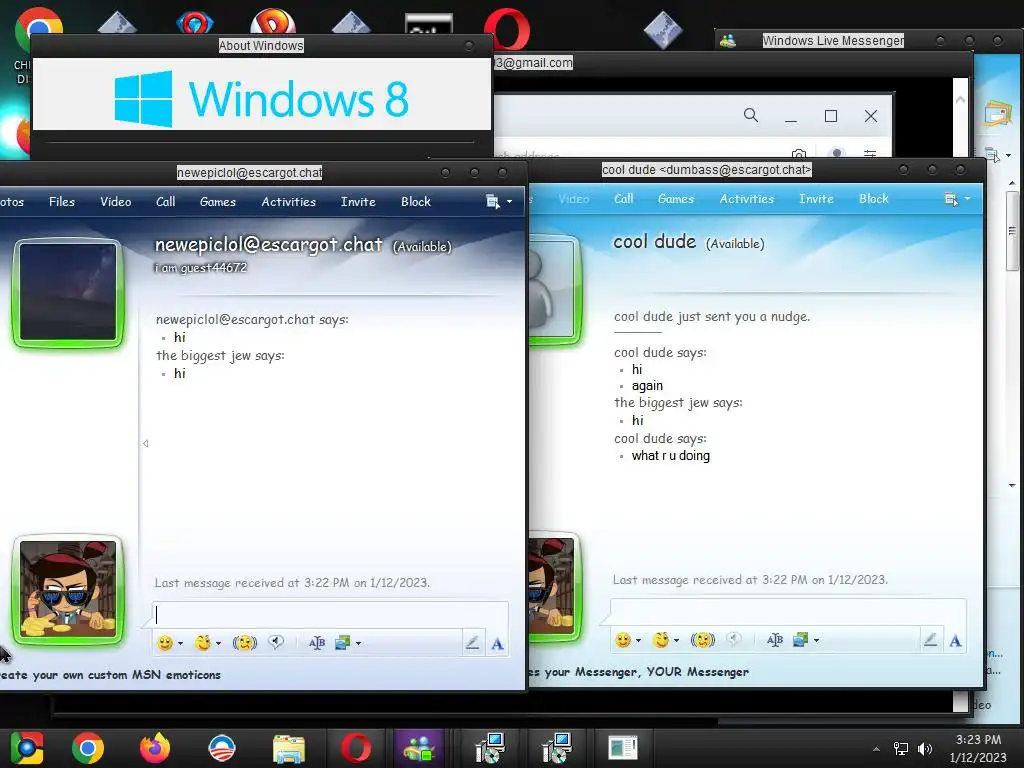Open smiley emoticon picker in cool dude chat
The width and height of the screenshot is (1024, 768).
click(623, 640)
